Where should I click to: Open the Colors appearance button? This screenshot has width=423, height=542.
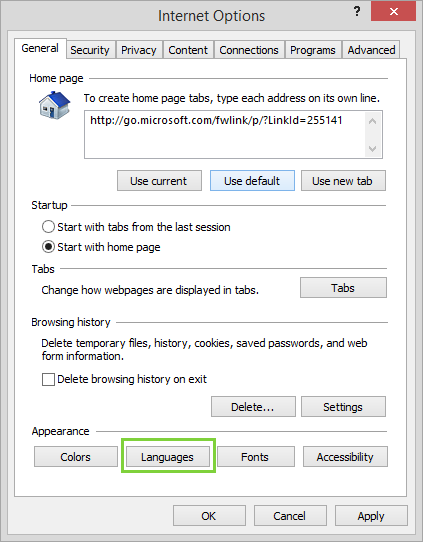[x=76, y=457]
